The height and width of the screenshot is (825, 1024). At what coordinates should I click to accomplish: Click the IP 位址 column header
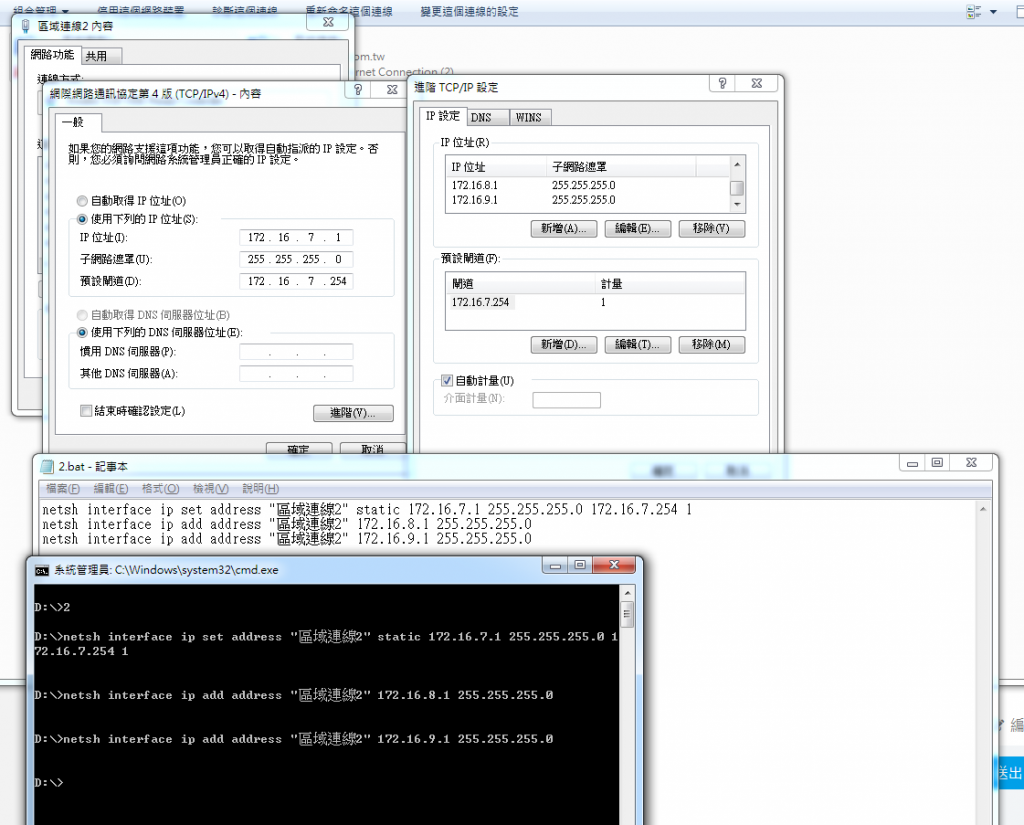click(496, 167)
